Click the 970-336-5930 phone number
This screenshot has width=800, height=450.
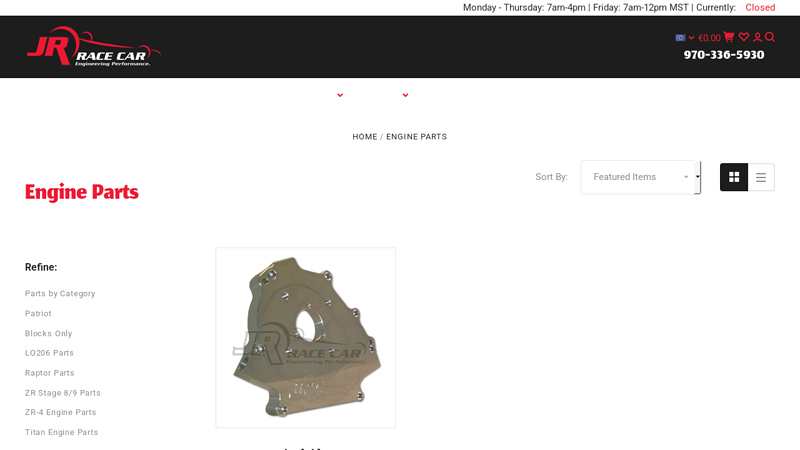[723, 55]
